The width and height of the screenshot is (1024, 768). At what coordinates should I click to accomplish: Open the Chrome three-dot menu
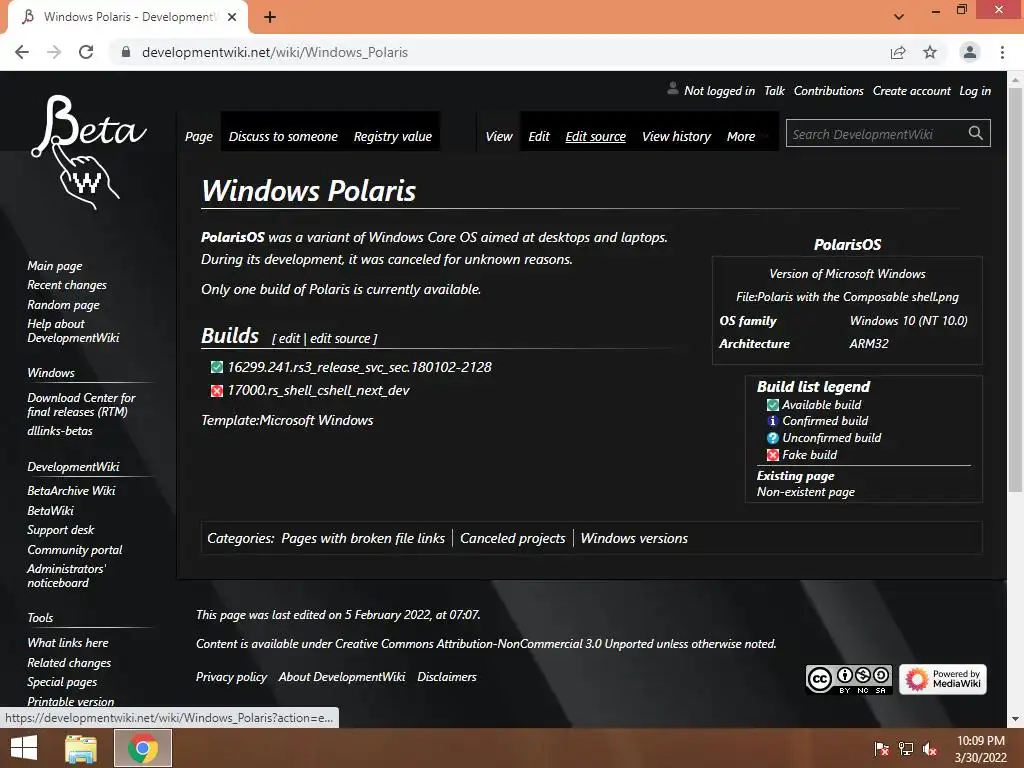click(1002, 52)
